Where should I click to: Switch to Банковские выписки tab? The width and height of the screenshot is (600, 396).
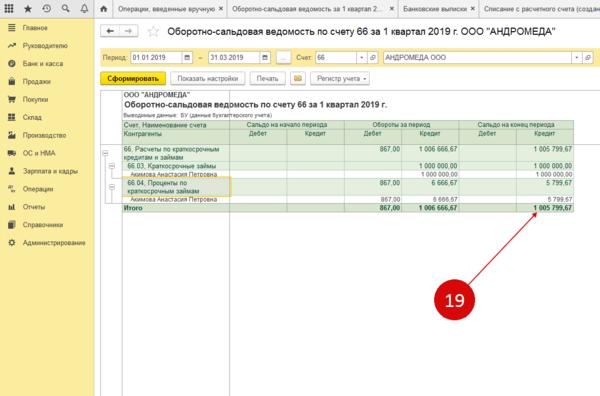pos(435,9)
